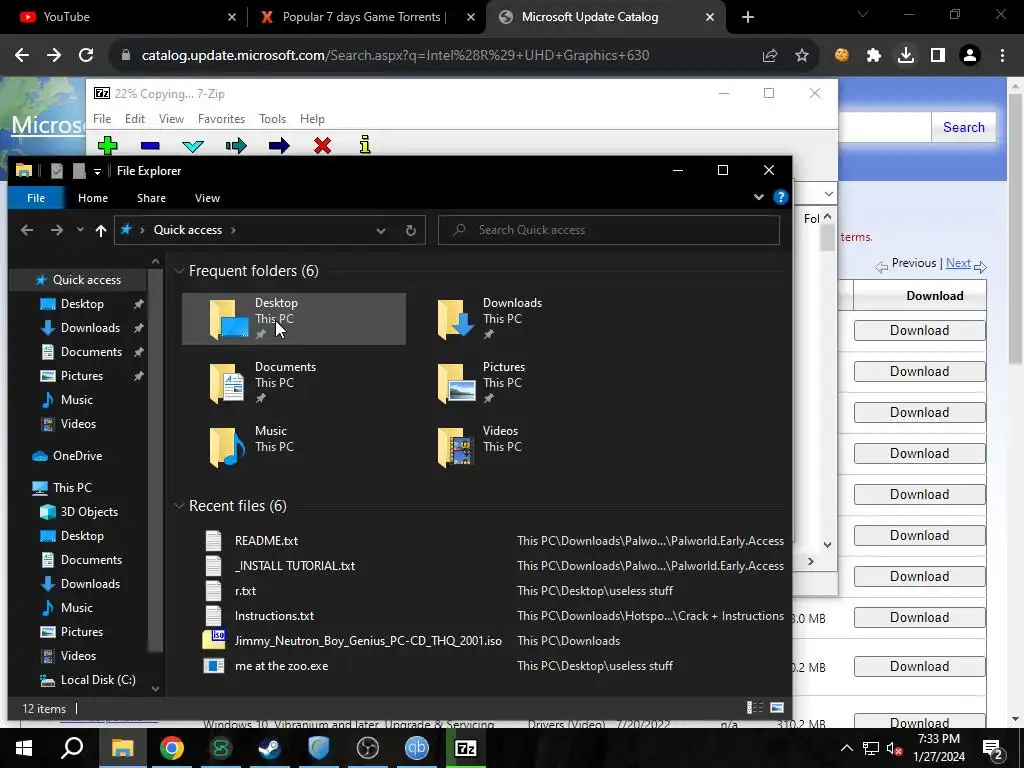The height and width of the screenshot is (768, 1024).
Task: Open the Customize Quick Access Toolbar dropdown
Action: tap(97, 171)
